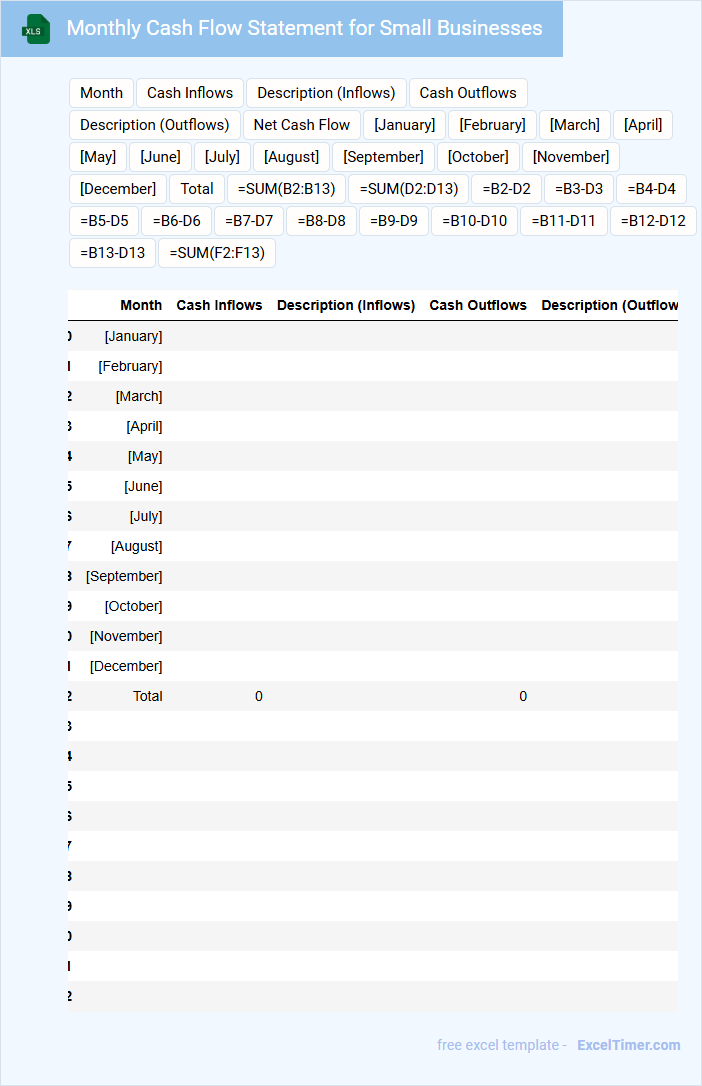The width and height of the screenshot is (702, 1086).
Task: Click the =B4-D4 formula tag
Action: tap(651, 188)
